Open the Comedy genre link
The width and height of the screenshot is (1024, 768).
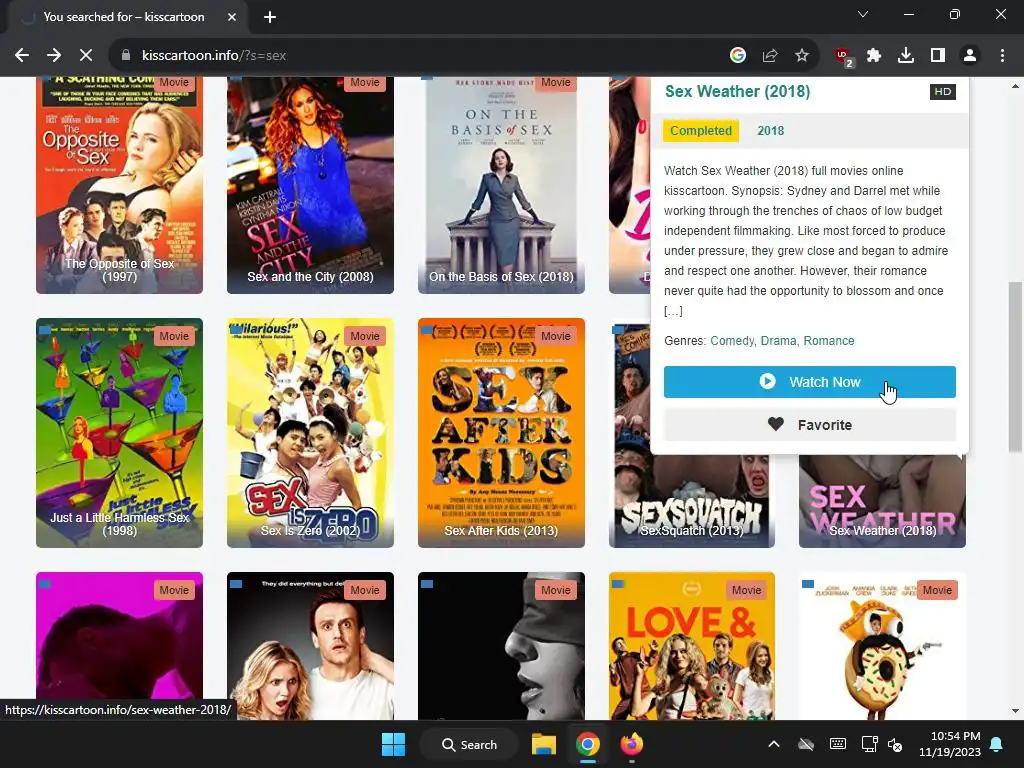(732, 341)
